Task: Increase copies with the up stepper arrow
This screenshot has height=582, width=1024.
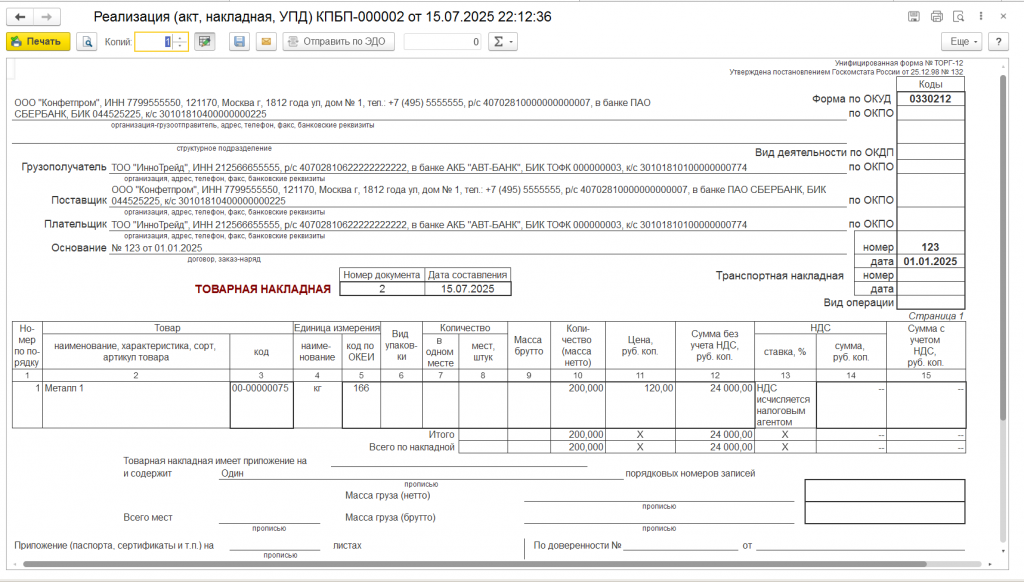Action: pyautogui.click(x=180, y=37)
